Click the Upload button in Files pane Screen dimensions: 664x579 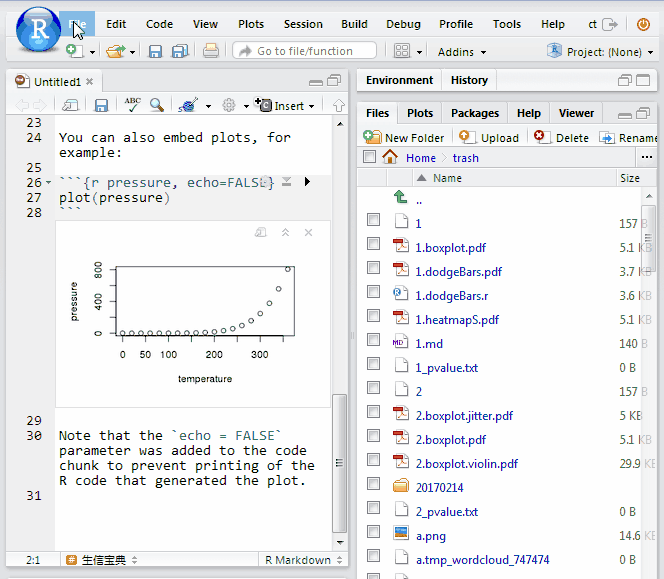point(489,137)
